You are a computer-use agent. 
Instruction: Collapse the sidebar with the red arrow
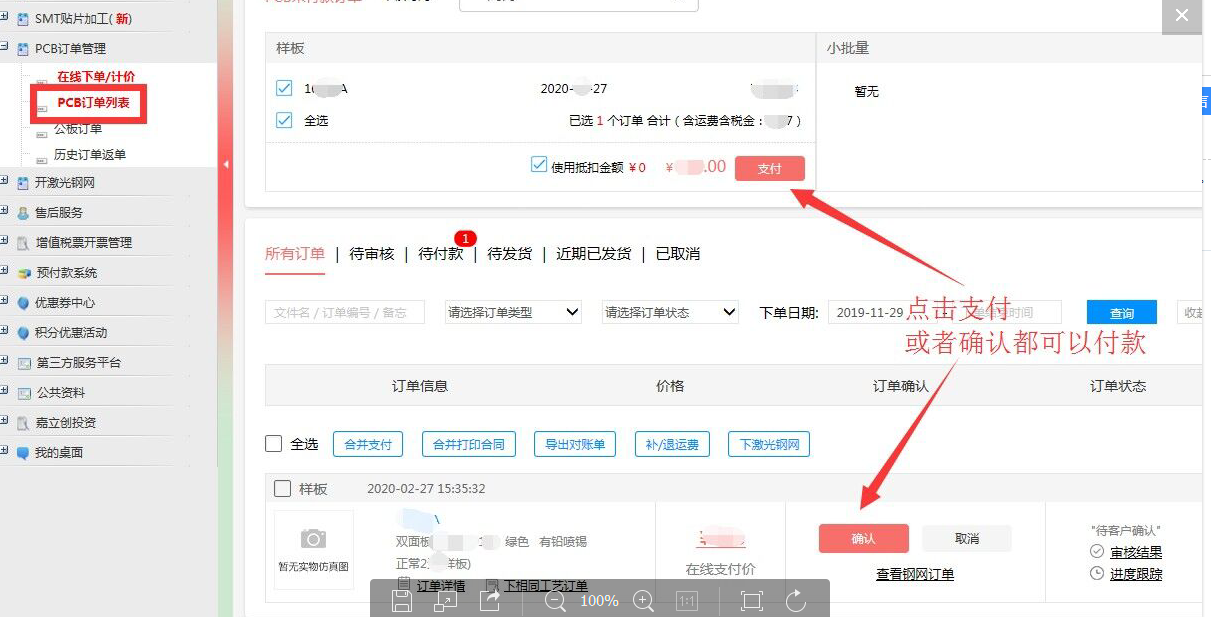tap(226, 164)
